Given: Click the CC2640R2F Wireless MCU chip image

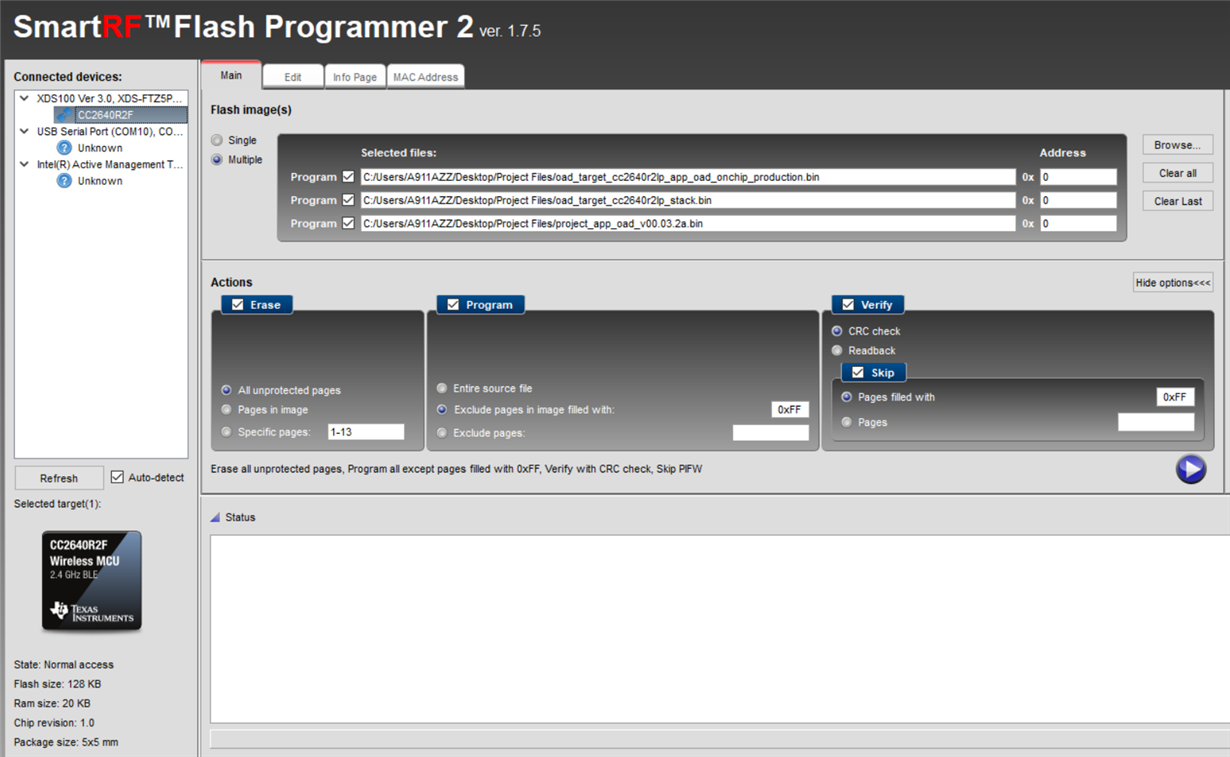Looking at the screenshot, I should click(x=92, y=581).
